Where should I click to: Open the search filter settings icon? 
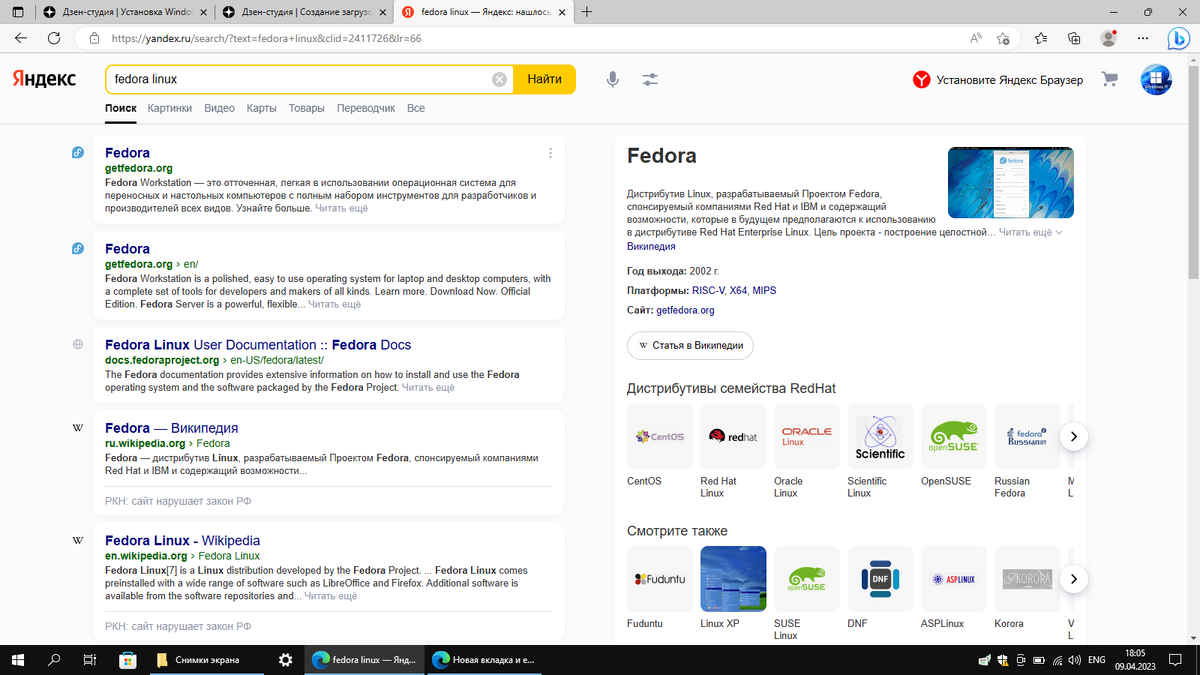tap(650, 79)
